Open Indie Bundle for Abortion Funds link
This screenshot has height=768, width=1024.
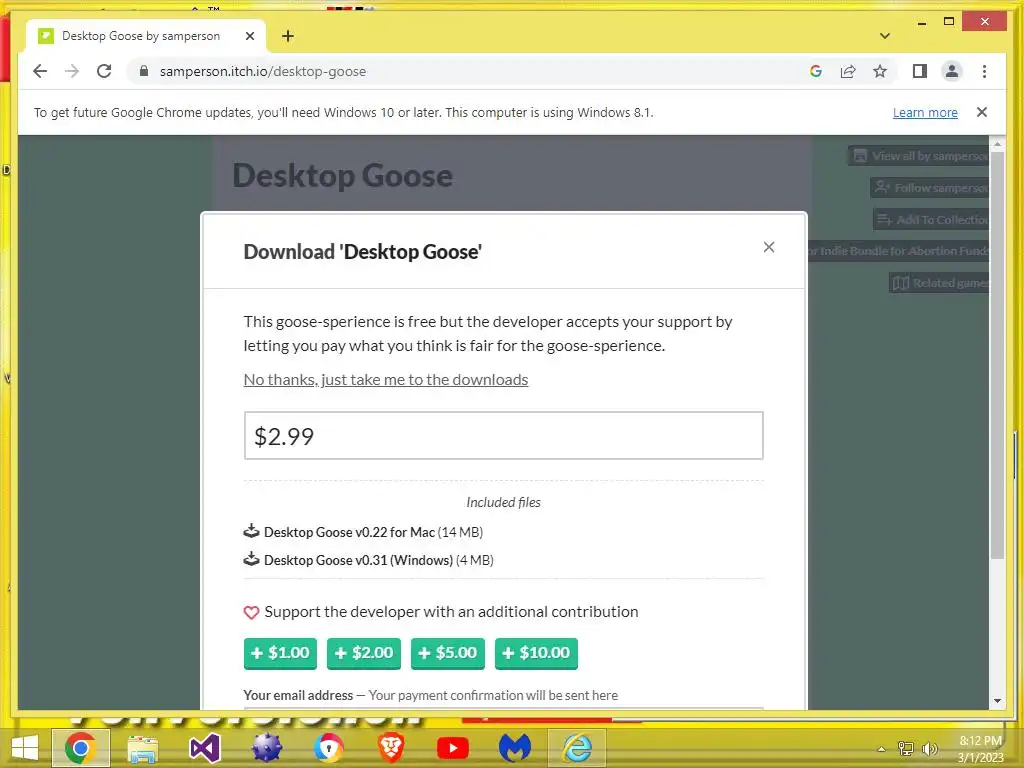pos(899,251)
